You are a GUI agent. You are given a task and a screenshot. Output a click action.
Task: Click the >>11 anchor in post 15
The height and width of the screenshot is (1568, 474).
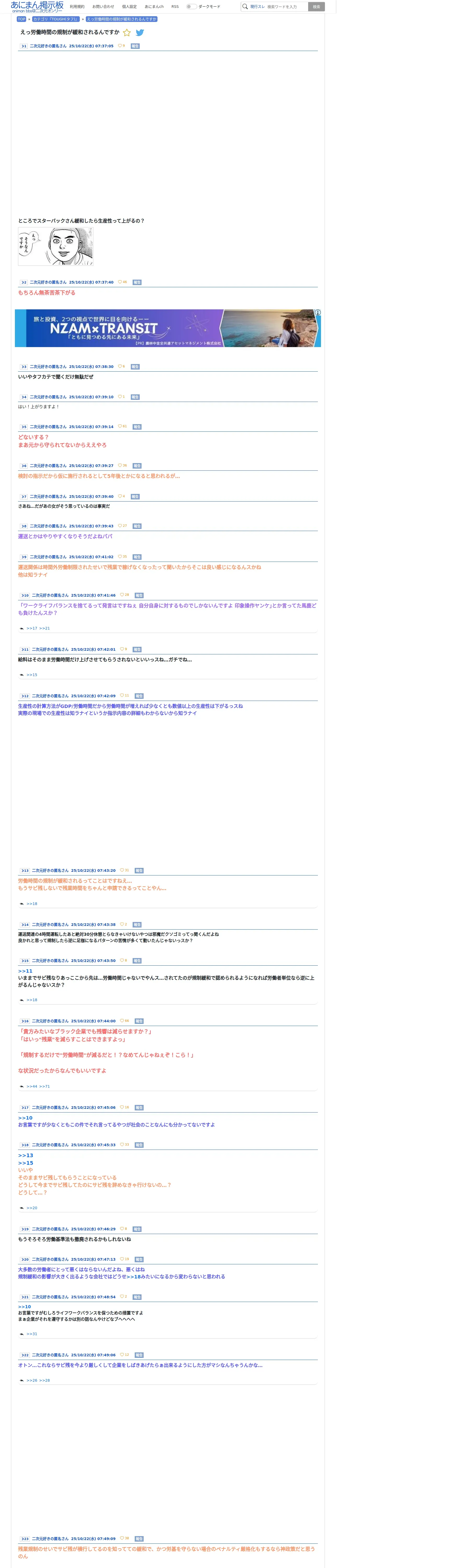25,971
